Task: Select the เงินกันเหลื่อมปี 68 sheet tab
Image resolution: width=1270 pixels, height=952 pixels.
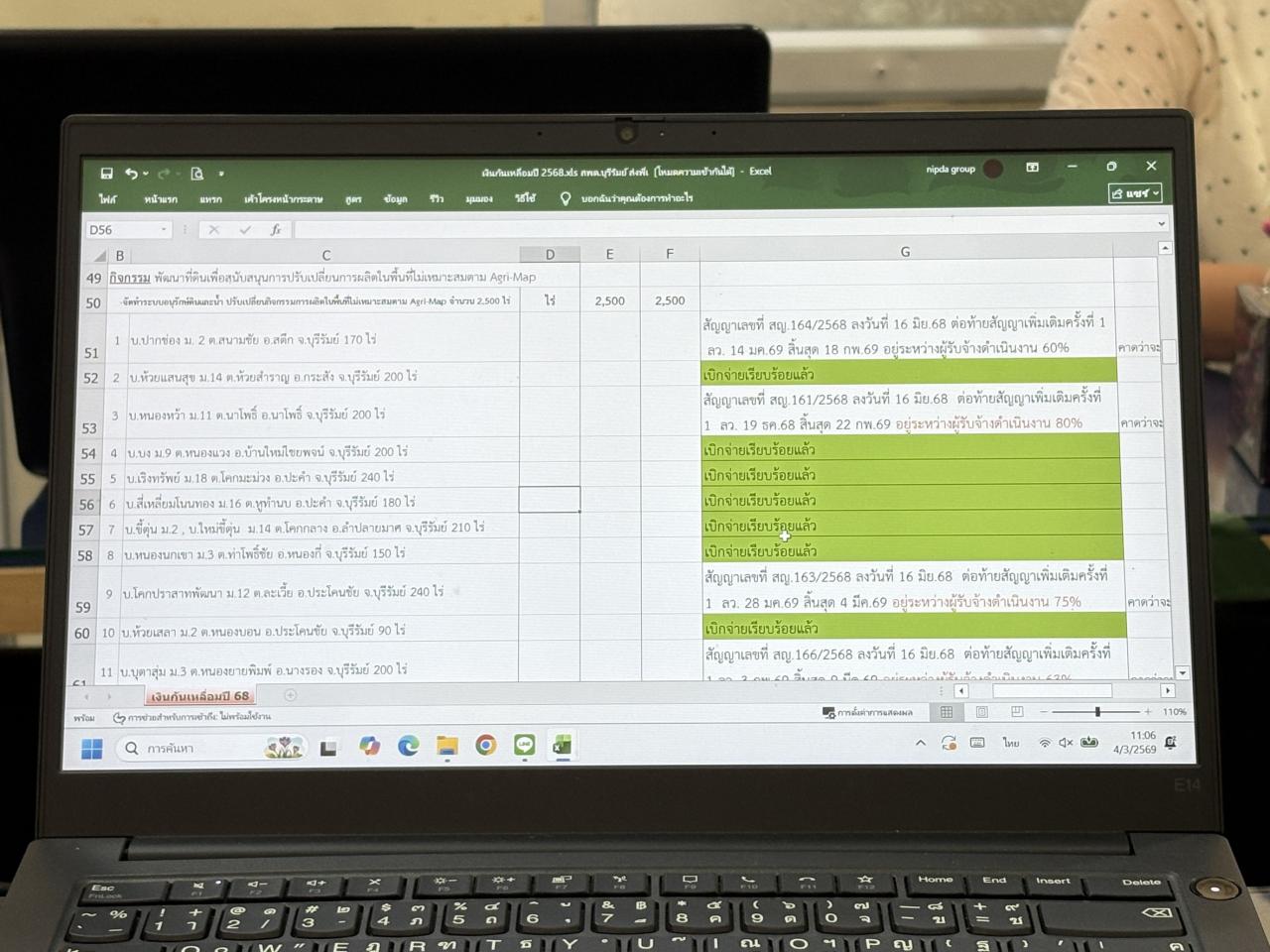Action: (200, 696)
